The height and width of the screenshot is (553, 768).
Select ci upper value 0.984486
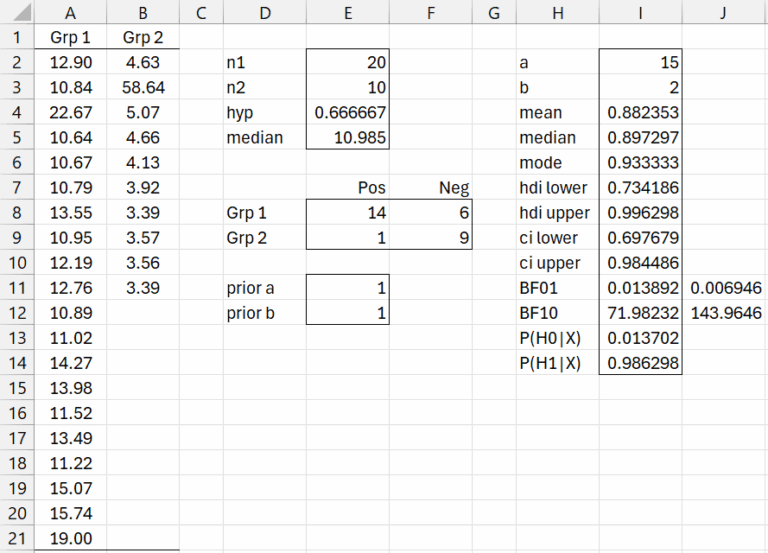[x=640, y=263]
